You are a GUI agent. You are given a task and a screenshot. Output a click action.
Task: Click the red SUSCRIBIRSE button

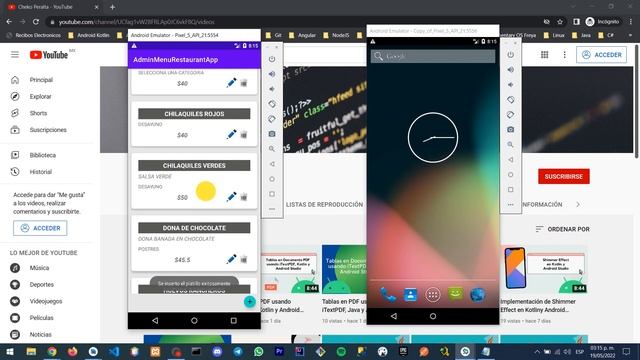pyautogui.click(x=564, y=176)
